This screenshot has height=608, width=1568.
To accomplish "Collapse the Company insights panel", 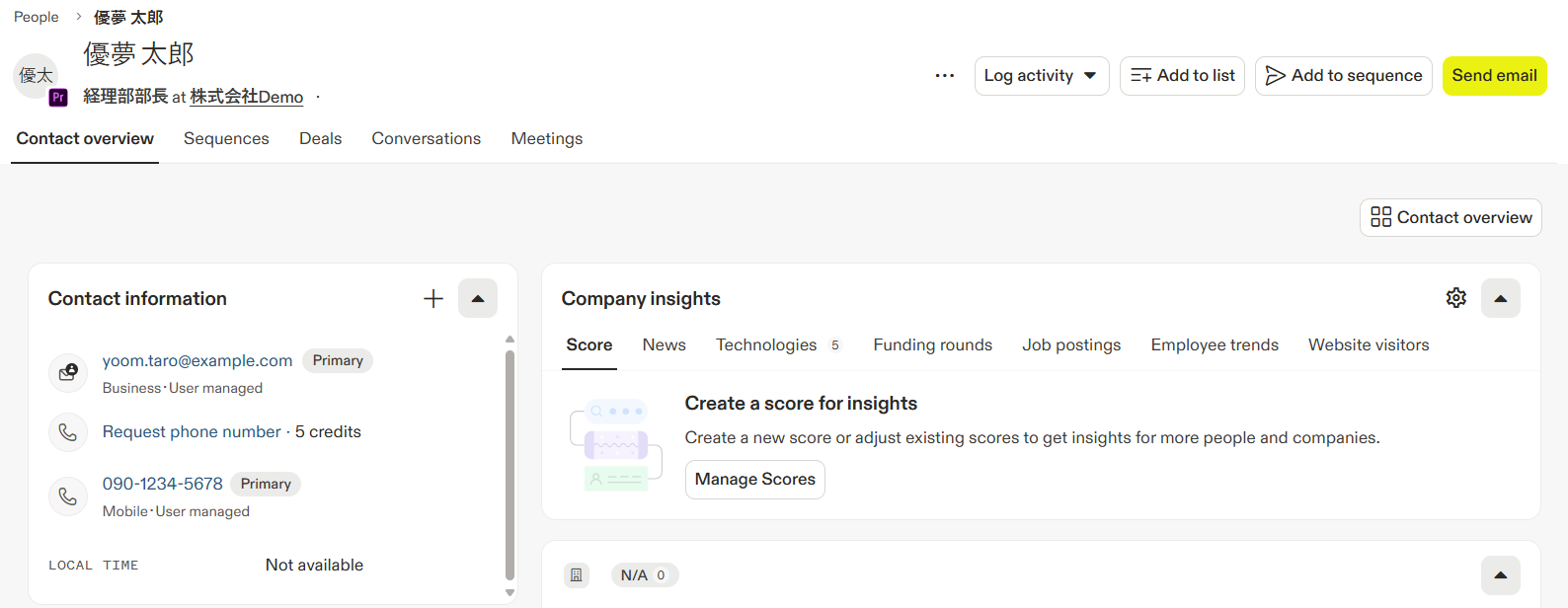I will pos(1501,298).
